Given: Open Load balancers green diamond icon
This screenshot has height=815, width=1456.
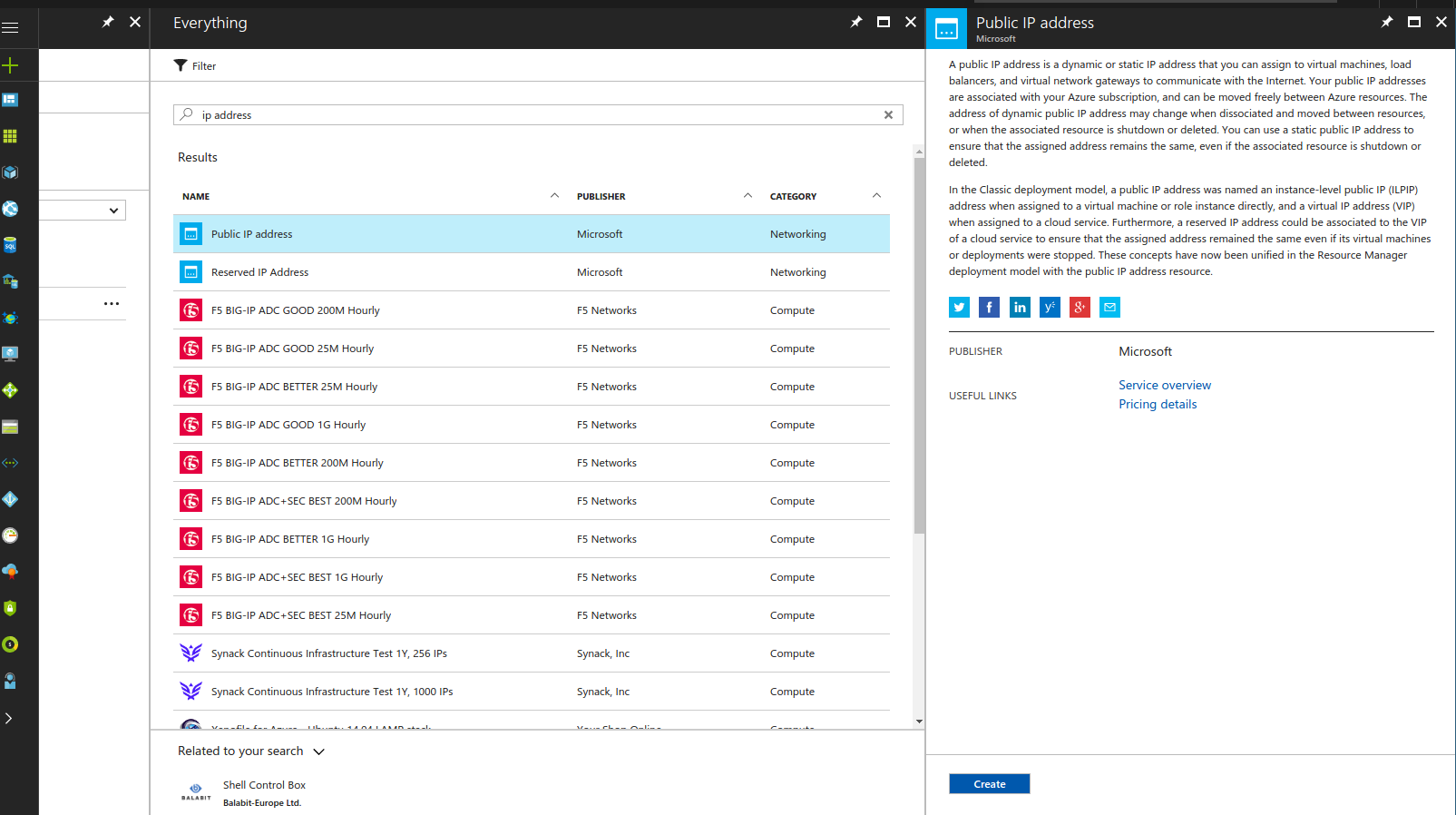Looking at the screenshot, I should 10,390.
